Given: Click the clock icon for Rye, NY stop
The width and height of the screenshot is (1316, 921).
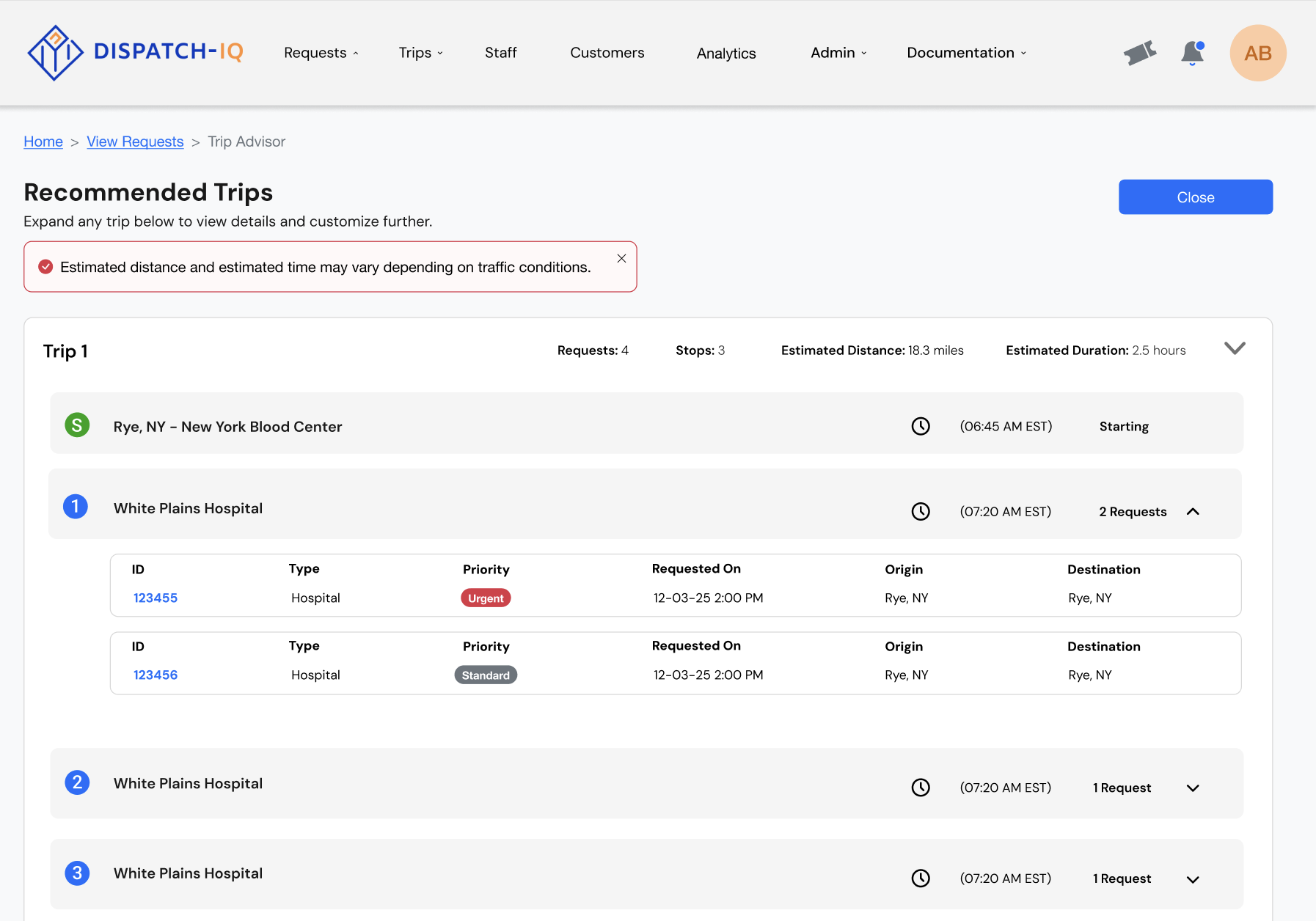Looking at the screenshot, I should pos(921,426).
